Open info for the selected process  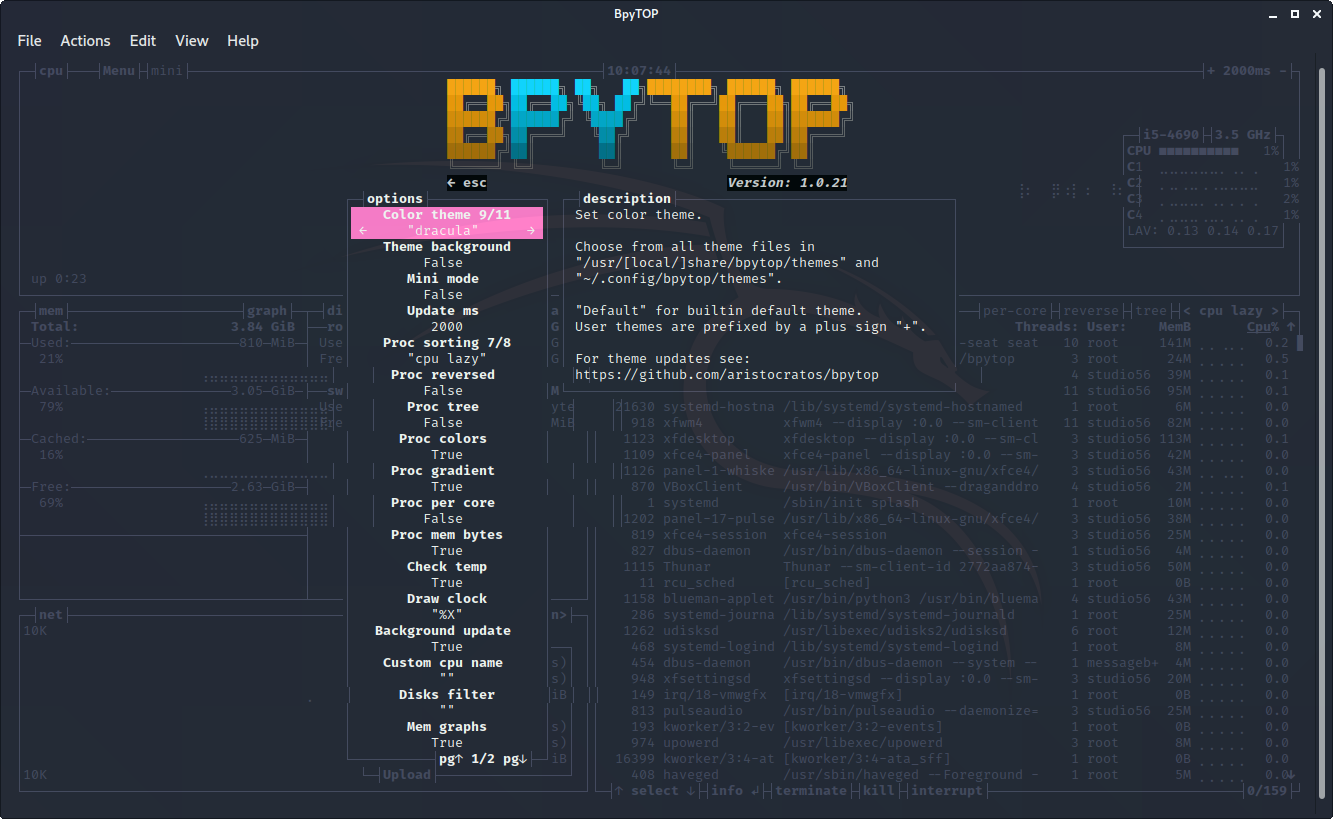pos(727,790)
